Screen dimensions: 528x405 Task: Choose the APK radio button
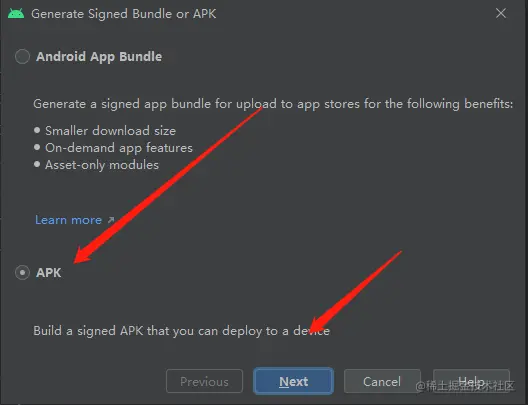(x=23, y=272)
